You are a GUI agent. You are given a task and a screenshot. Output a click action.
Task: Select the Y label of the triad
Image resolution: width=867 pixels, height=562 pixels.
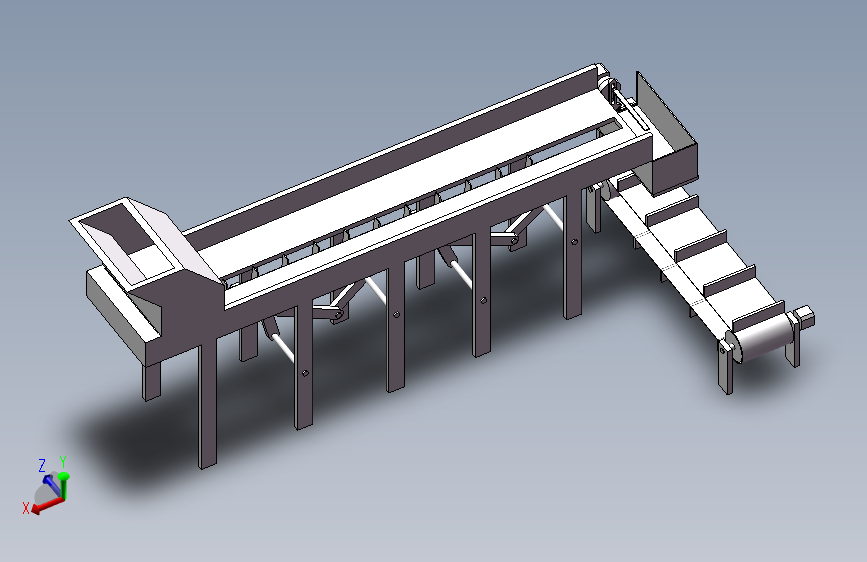pyautogui.click(x=63, y=462)
